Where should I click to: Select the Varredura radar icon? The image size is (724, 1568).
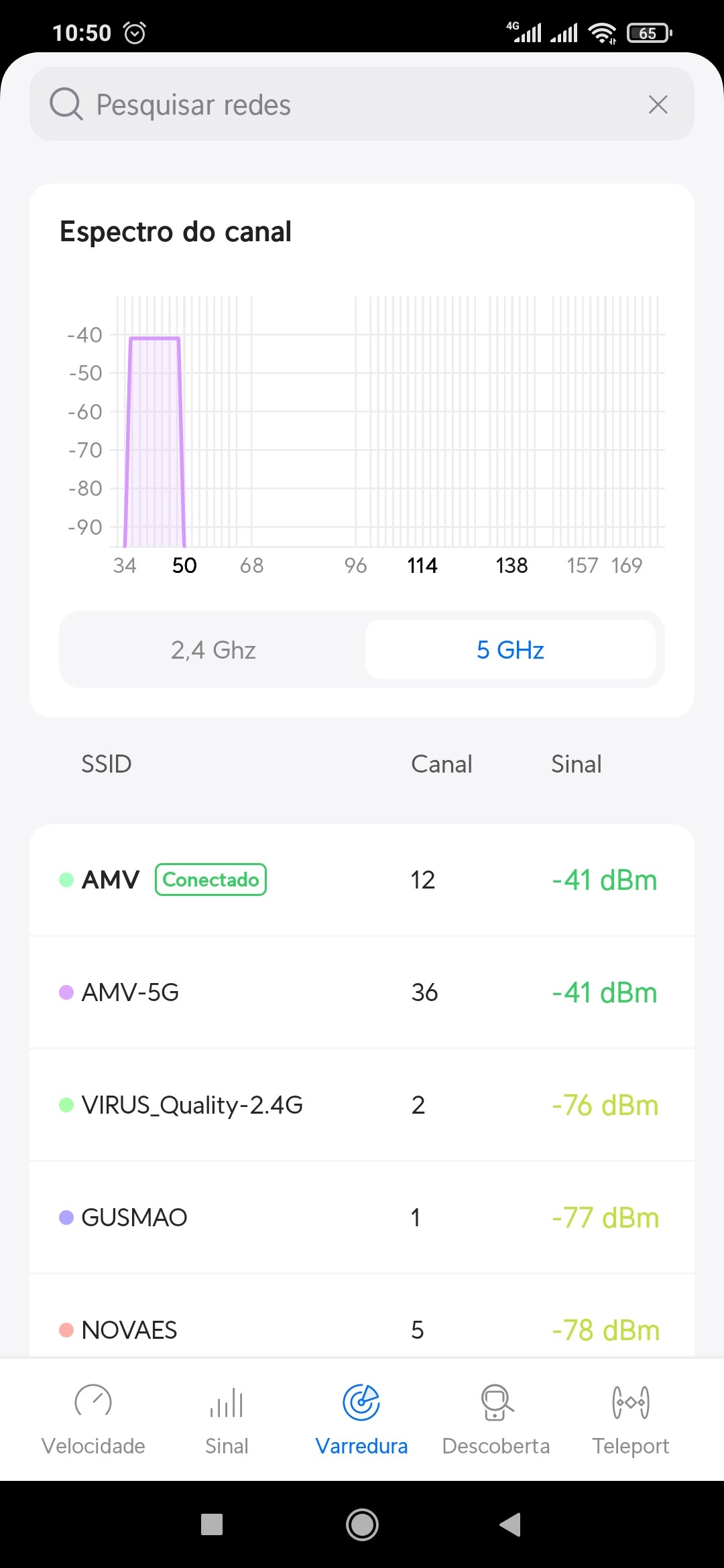point(361,1402)
